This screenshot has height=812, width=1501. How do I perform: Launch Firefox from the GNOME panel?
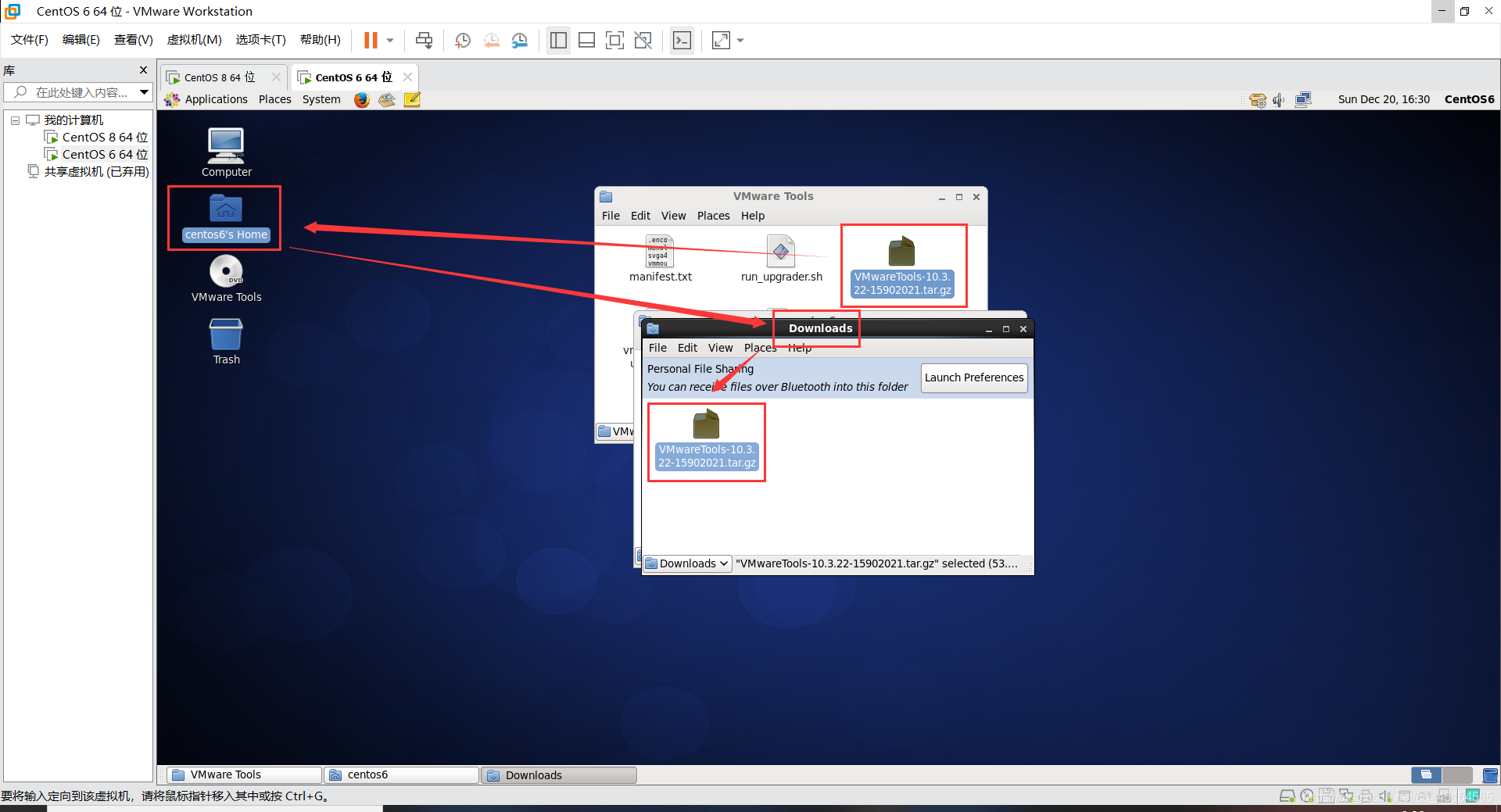point(361,99)
